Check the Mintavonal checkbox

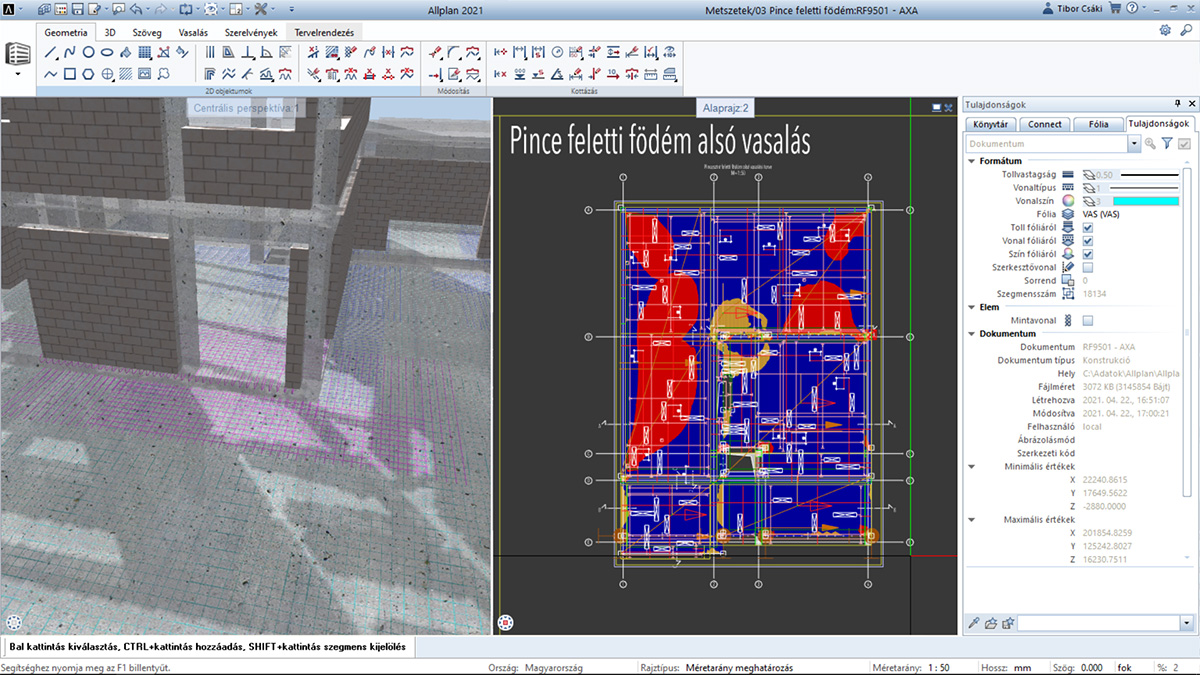(x=1087, y=320)
